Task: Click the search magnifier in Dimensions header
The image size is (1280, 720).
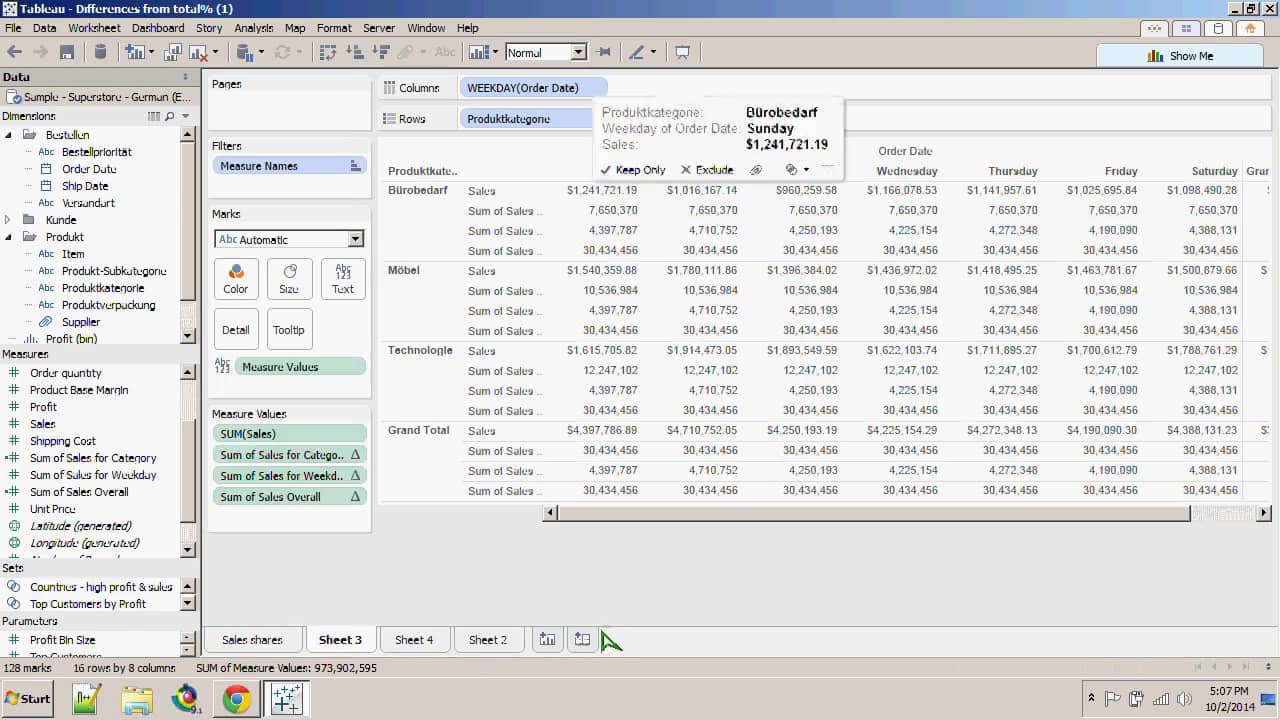Action: (x=170, y=116)
